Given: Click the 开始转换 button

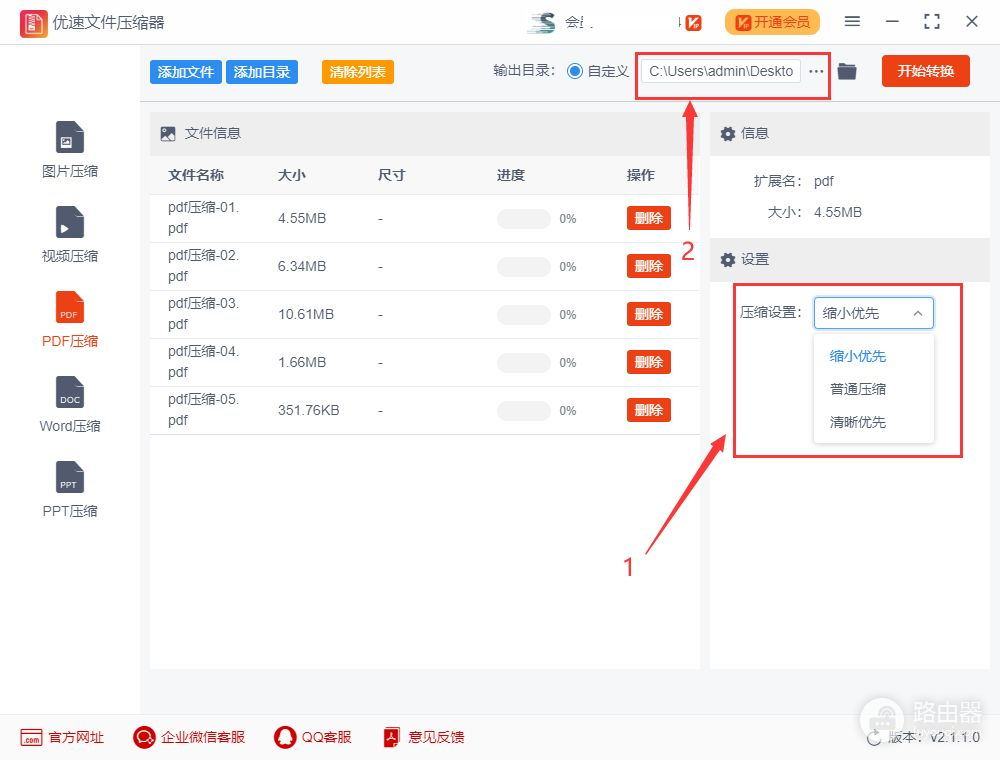Looking at the screenshot, I should (x=925, y=71).
